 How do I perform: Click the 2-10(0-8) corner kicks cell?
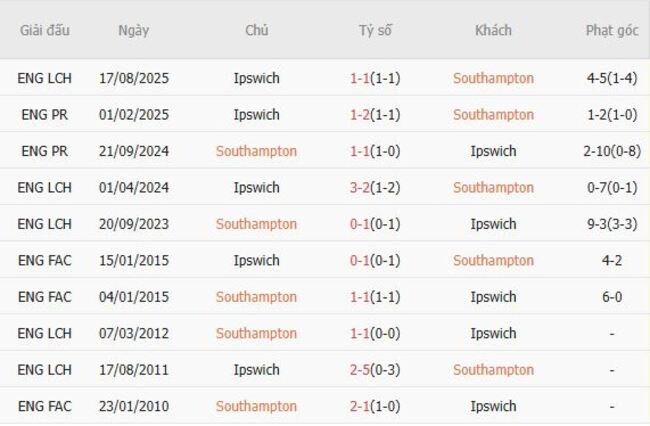[611, 151]
